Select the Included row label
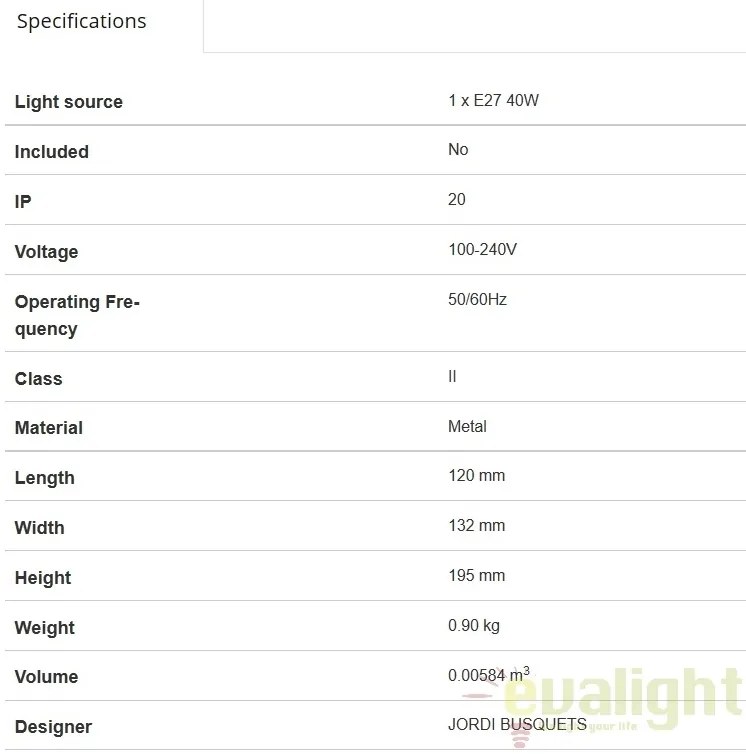 click(x=51, y=152)
